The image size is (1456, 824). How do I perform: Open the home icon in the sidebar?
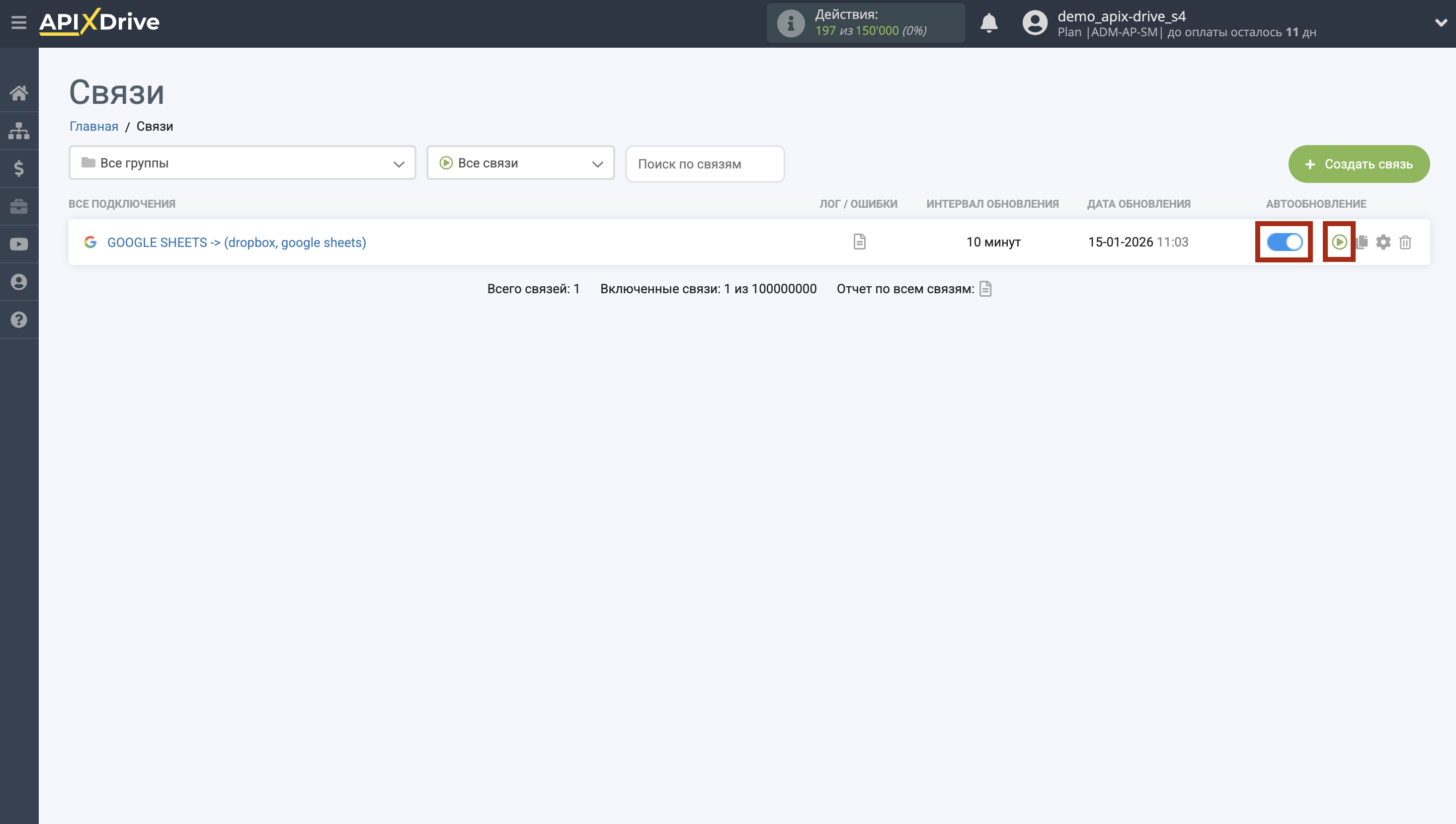tap(19, 92)
